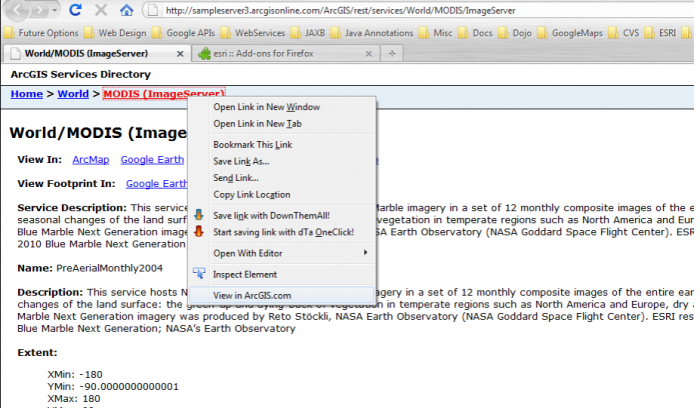Open the GoogleMaps bookmark folder

tap(571, 33)
